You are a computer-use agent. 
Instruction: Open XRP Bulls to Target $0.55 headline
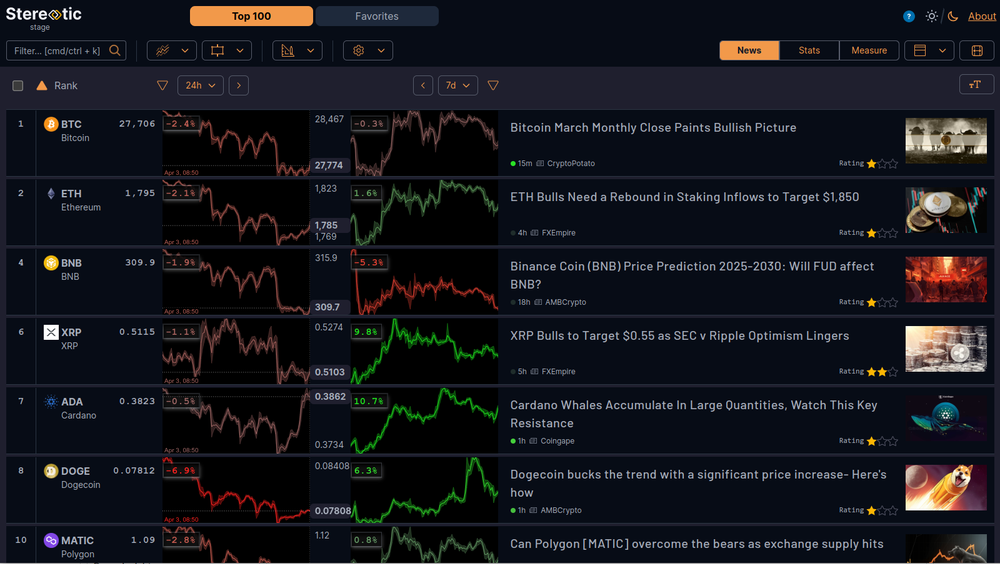click(679, 336)
